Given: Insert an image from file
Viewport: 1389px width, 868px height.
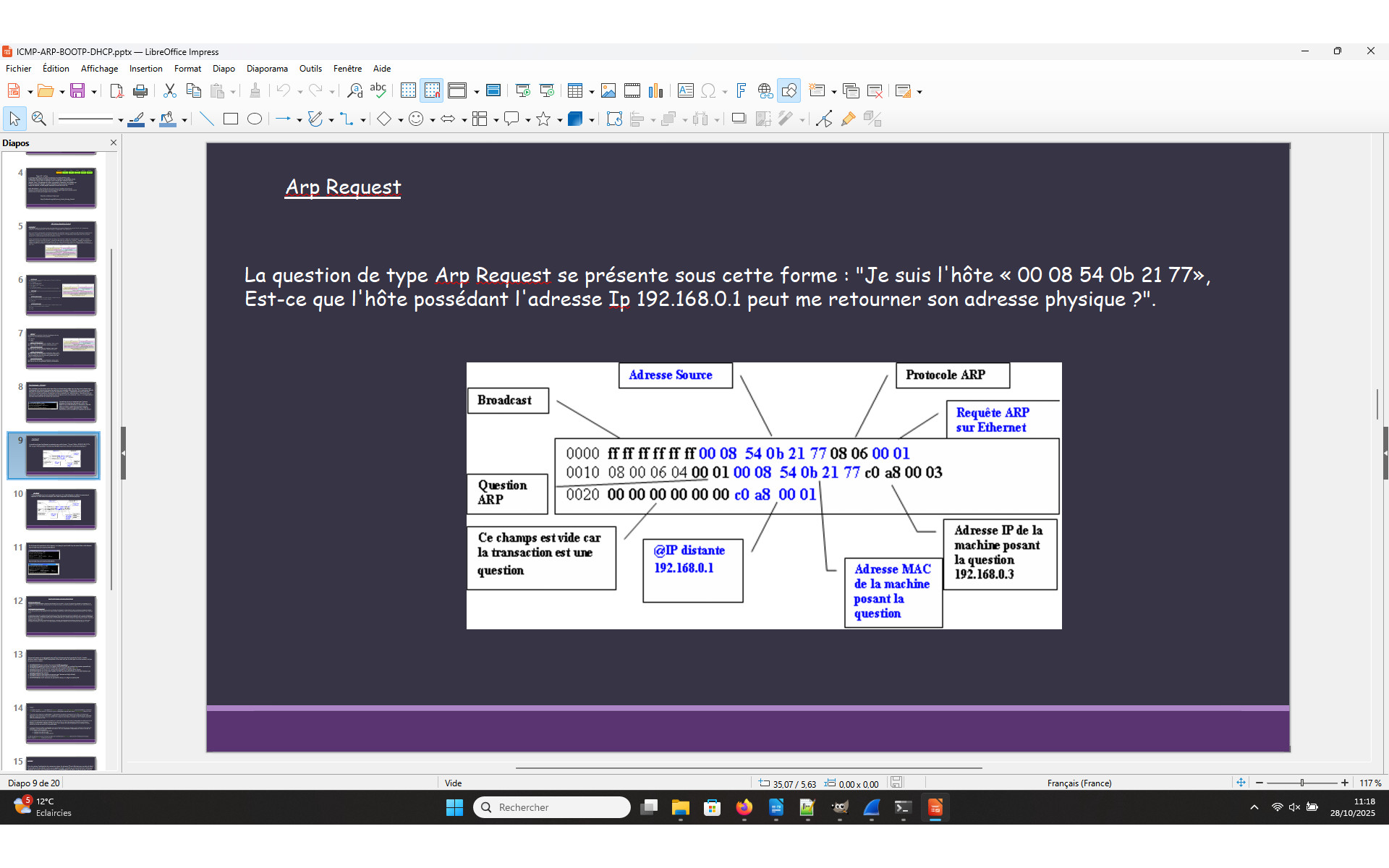Looking at the screenshot, I should pos(608,90).
